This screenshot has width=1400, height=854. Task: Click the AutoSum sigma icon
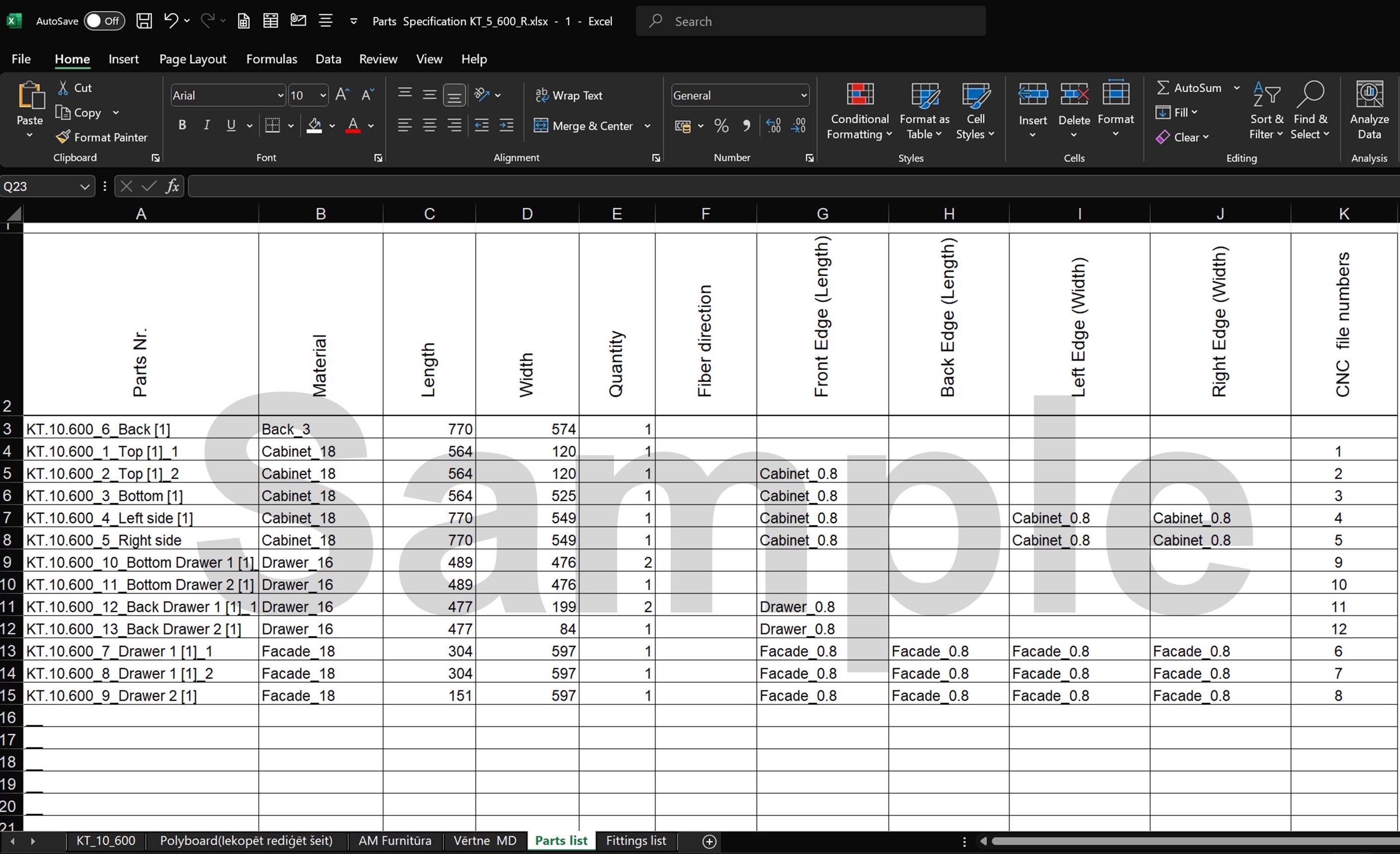point(1163,87)
